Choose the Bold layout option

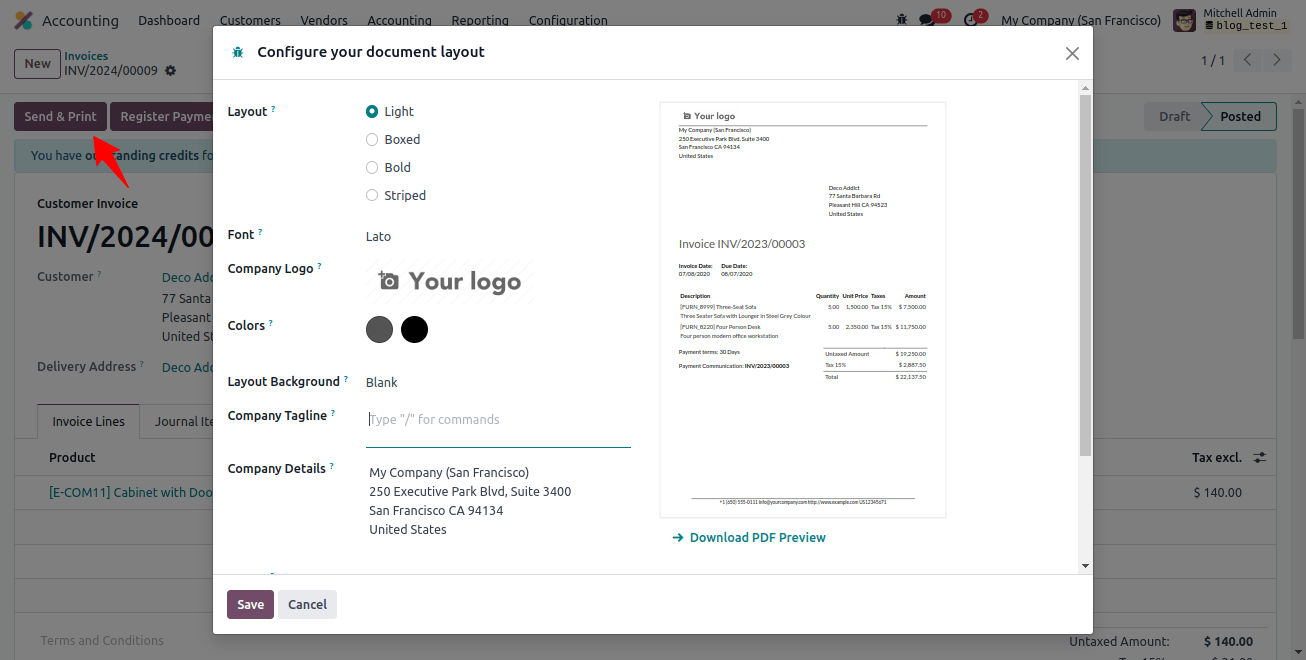tap(372, 168)
